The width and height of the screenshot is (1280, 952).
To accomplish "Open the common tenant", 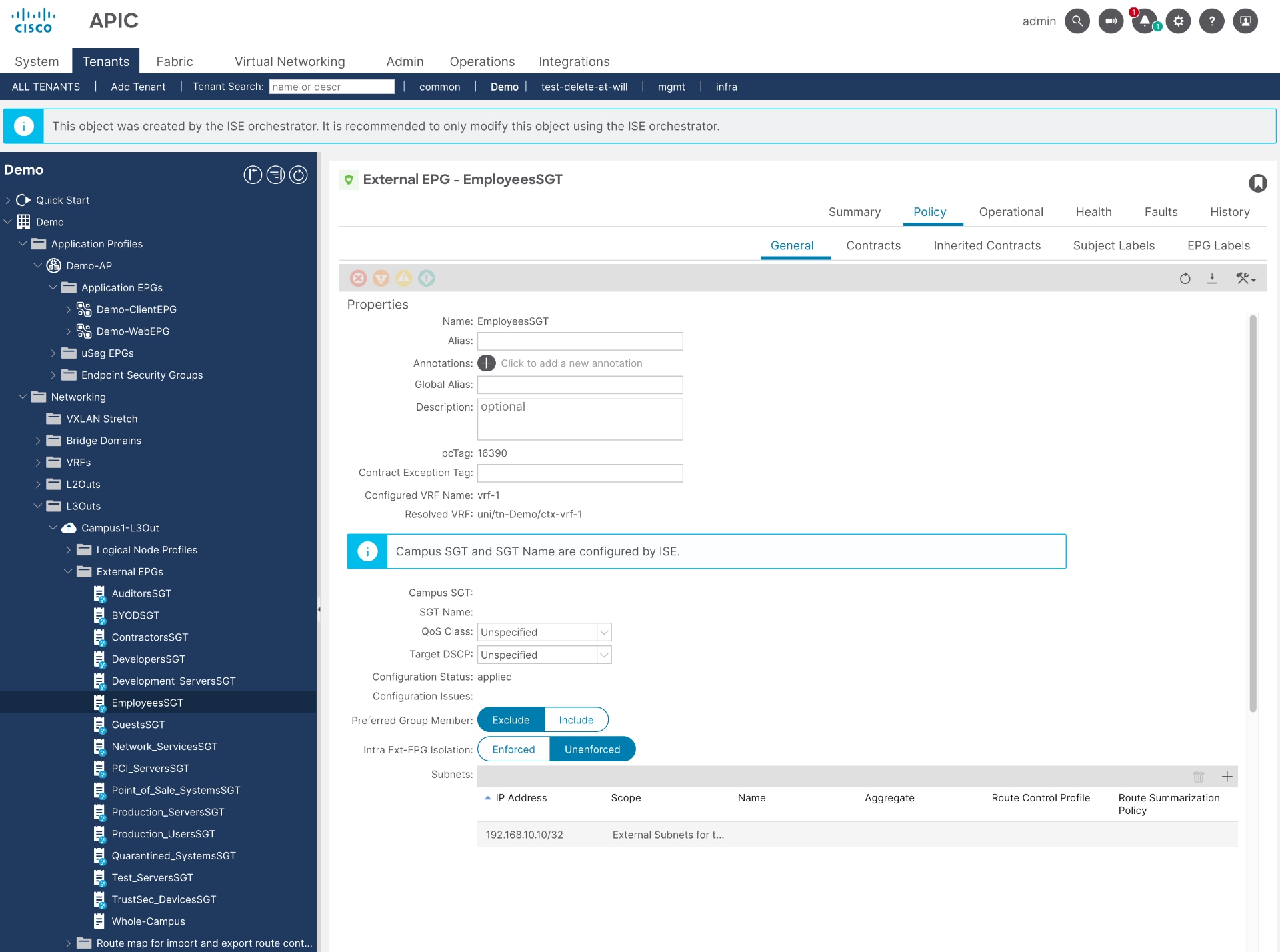I will tap(439, 86).
